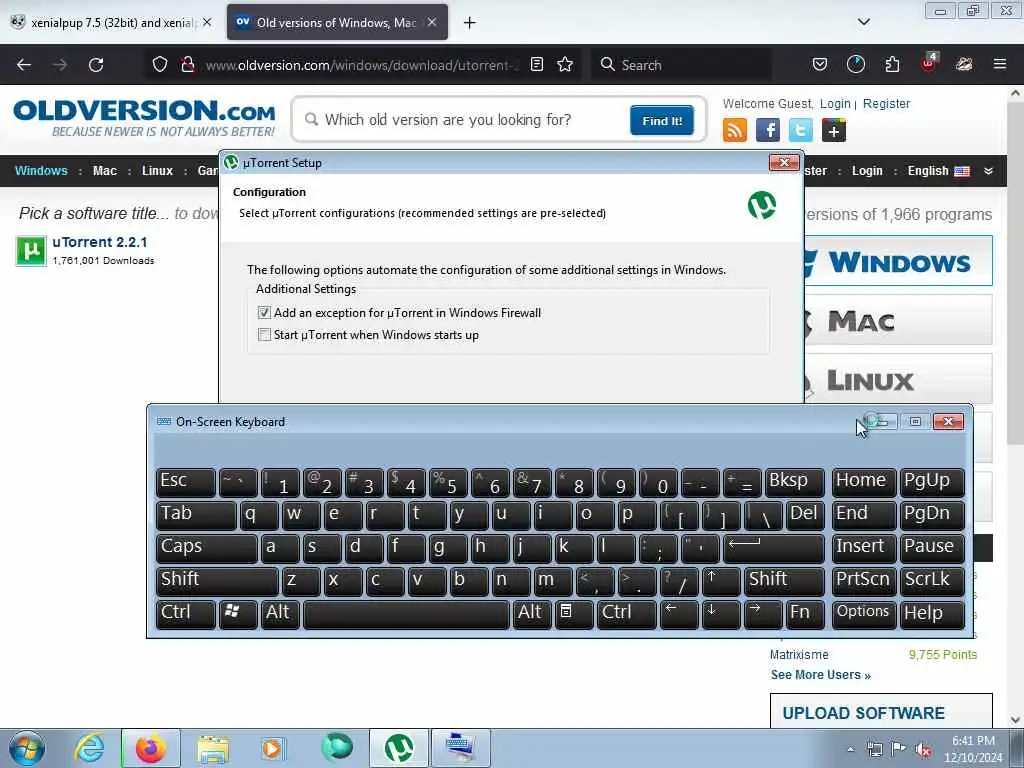Click the Register link
Screen dimensions: 1024x768
click(886, 104)
